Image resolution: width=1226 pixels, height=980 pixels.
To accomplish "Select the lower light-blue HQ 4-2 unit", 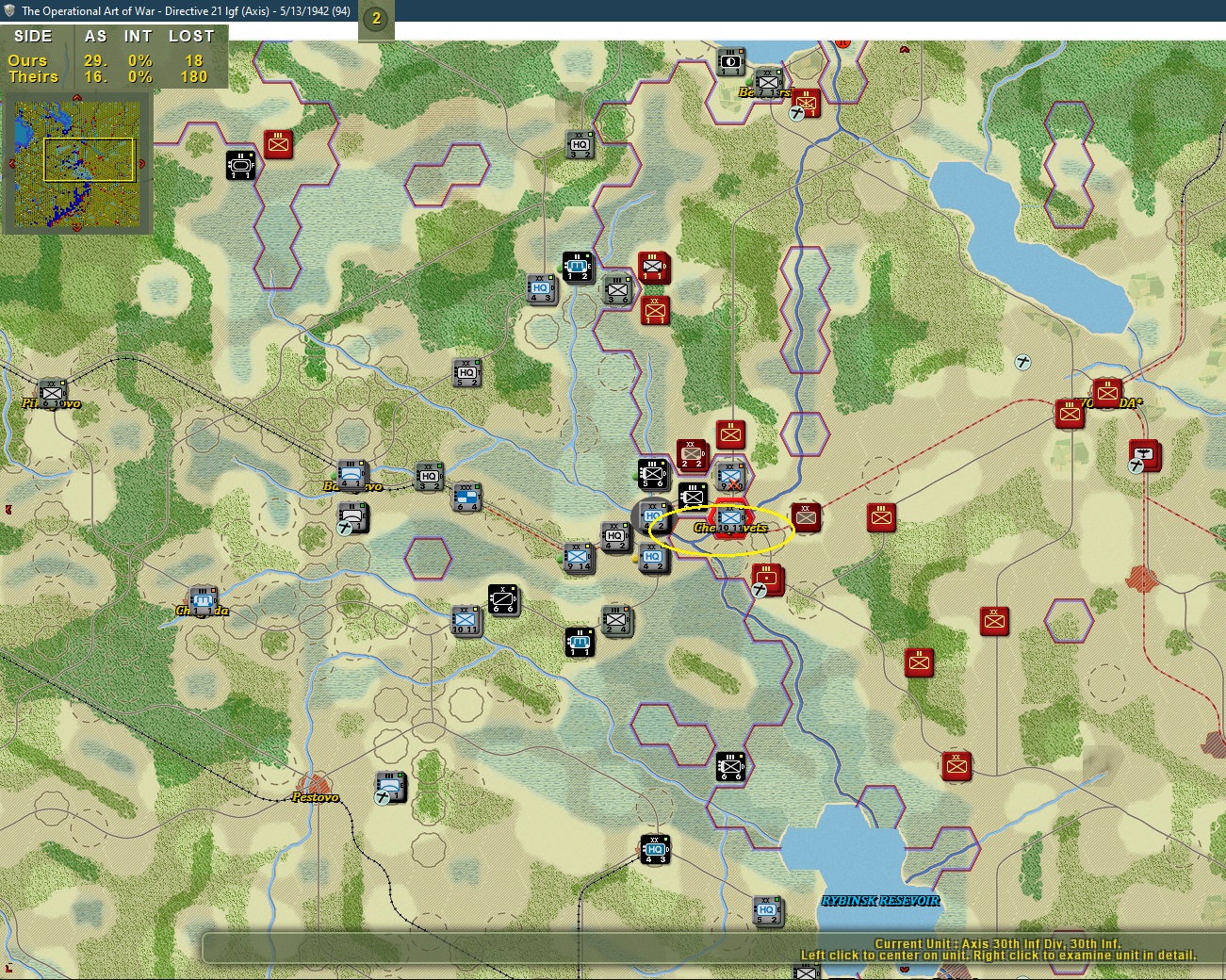I will (653, 558).
